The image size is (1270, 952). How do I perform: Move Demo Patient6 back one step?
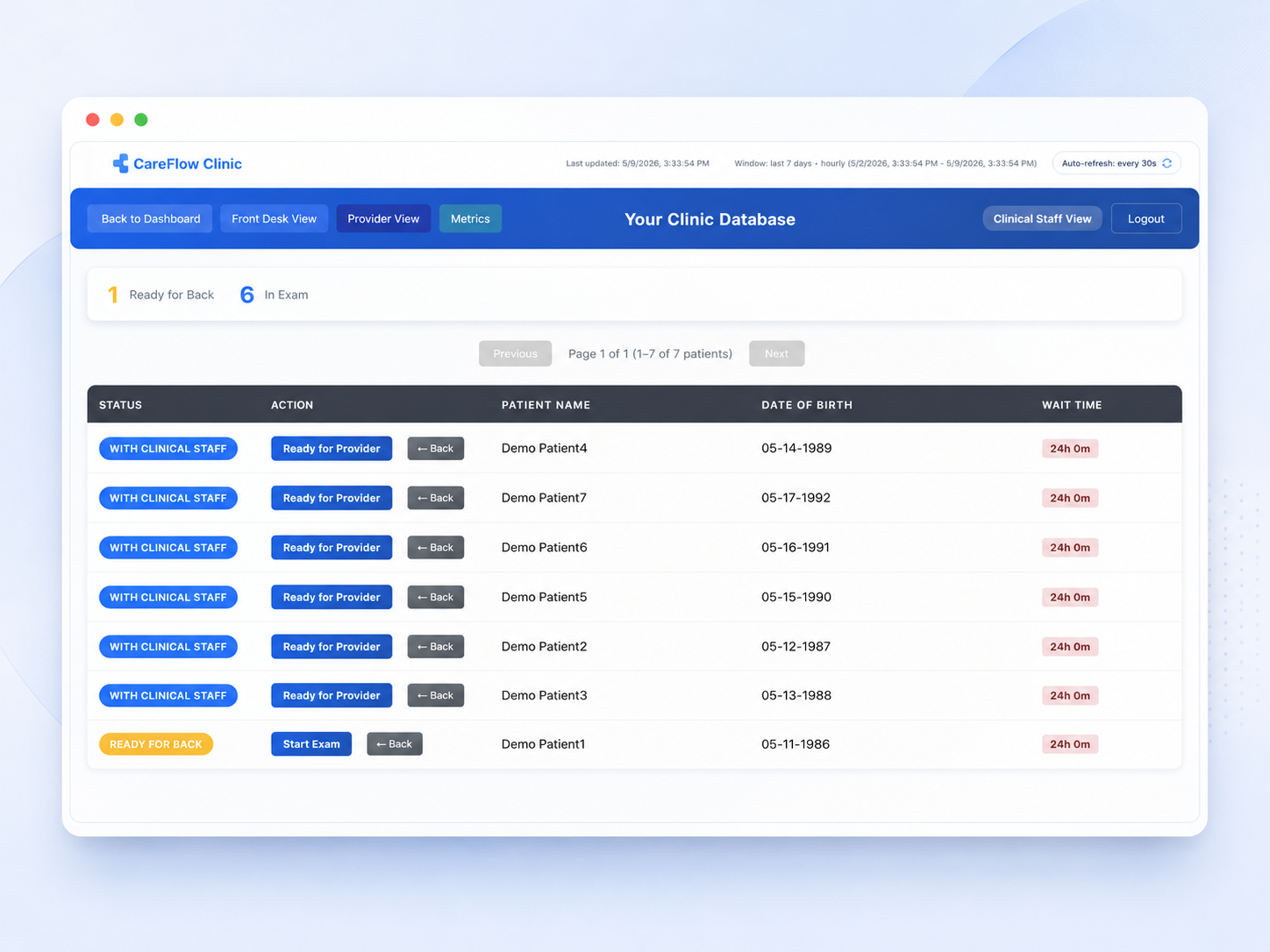pyautogui.click(x=436, y=547)
